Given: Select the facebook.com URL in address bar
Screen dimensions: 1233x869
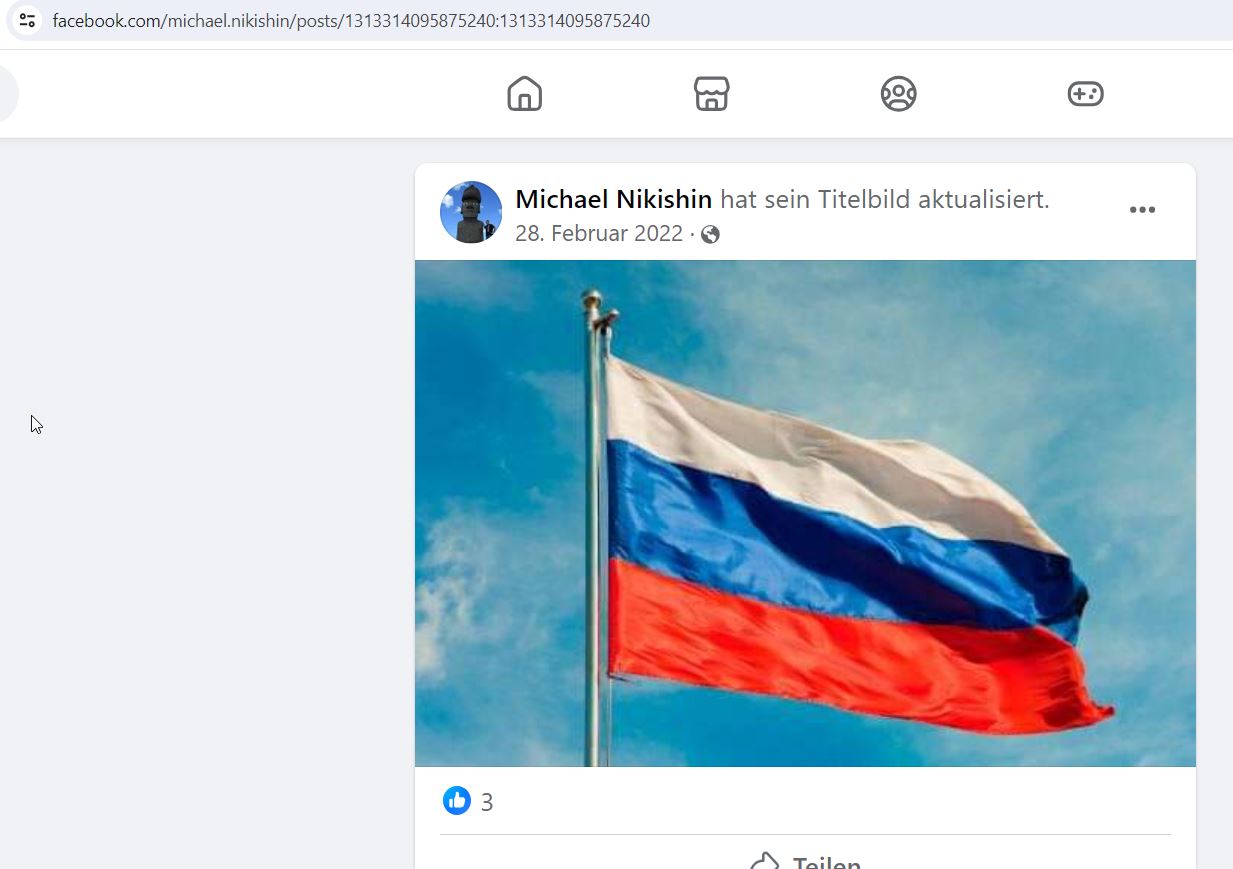Looking at the screenshot, I should pos(351,20).
